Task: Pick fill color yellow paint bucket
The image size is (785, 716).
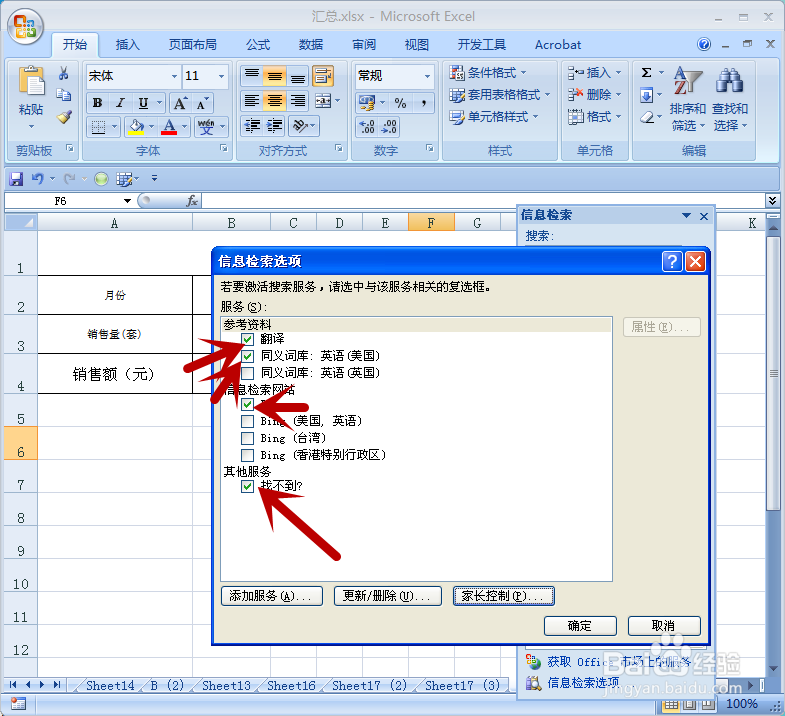Action: 136,127
